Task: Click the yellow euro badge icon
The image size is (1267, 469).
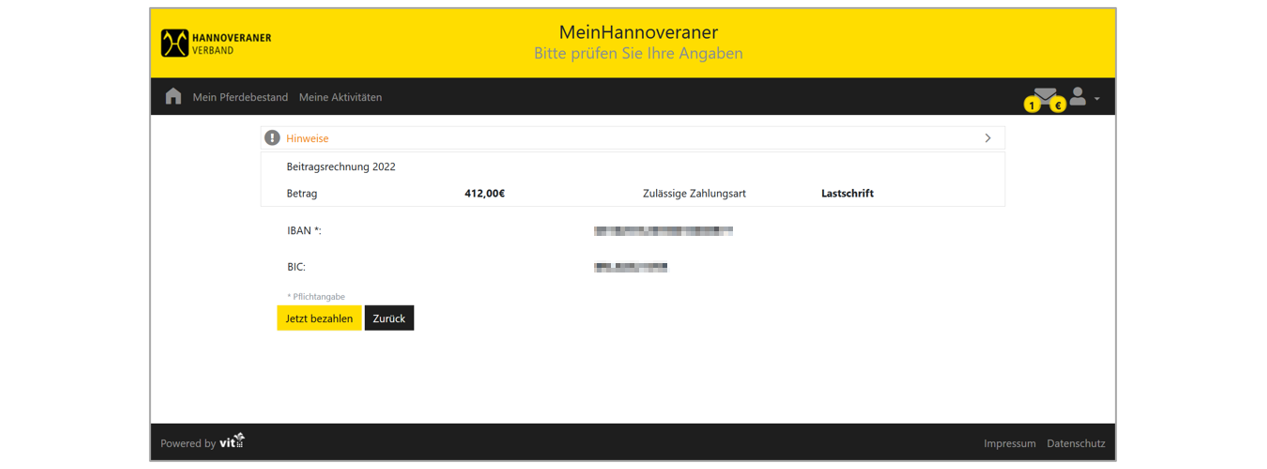Action: (1058, 105)
